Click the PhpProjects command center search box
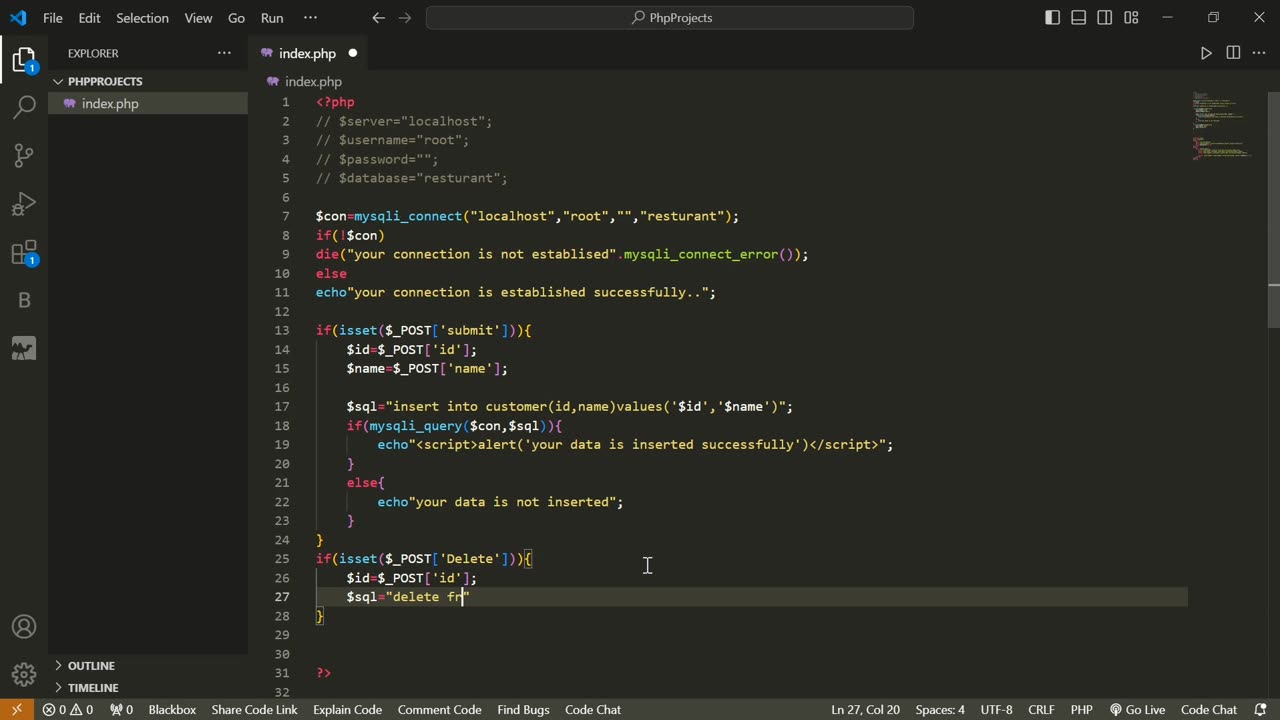 [670, 18]
